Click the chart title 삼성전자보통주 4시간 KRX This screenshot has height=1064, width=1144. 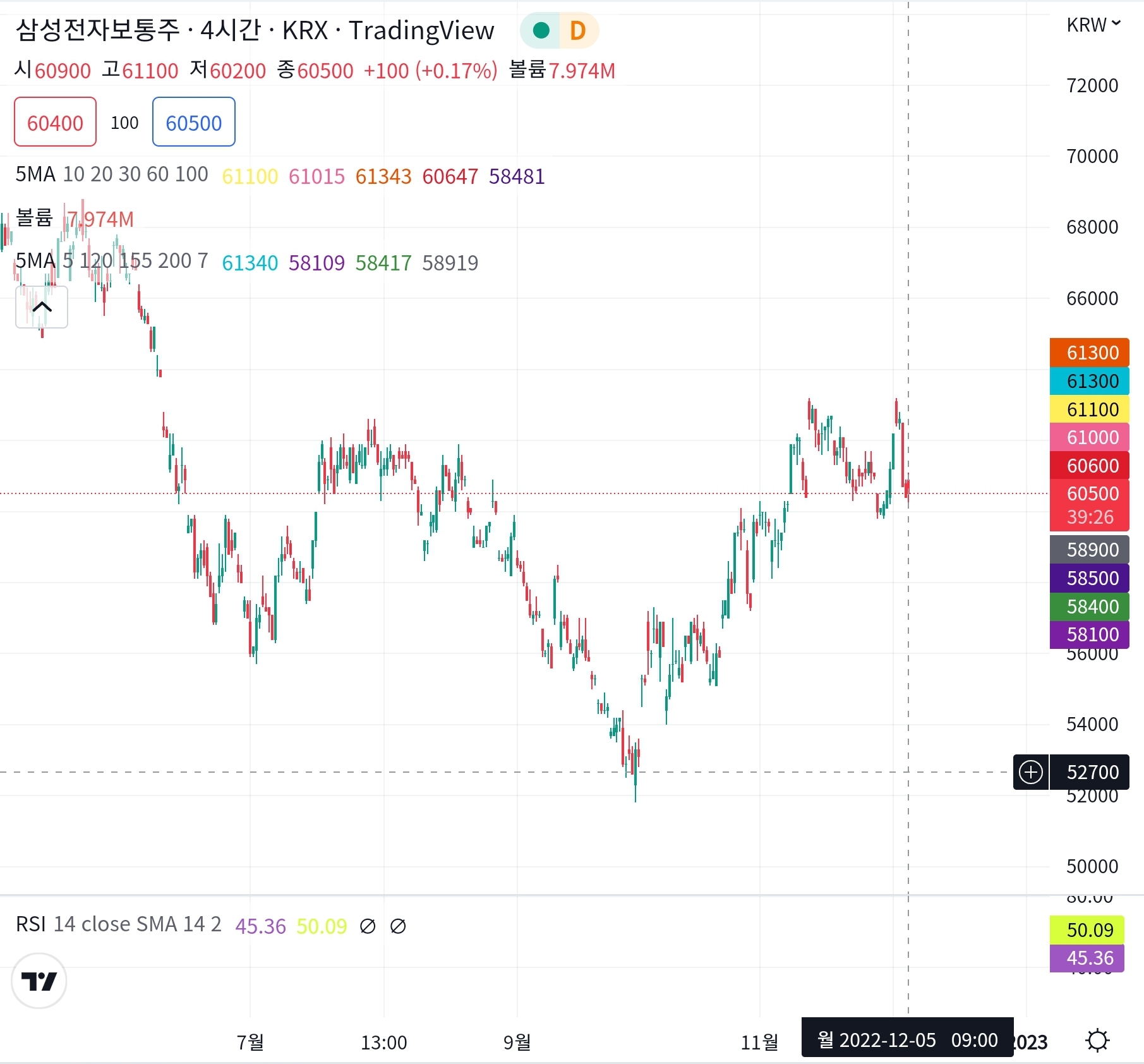(254, 30)
